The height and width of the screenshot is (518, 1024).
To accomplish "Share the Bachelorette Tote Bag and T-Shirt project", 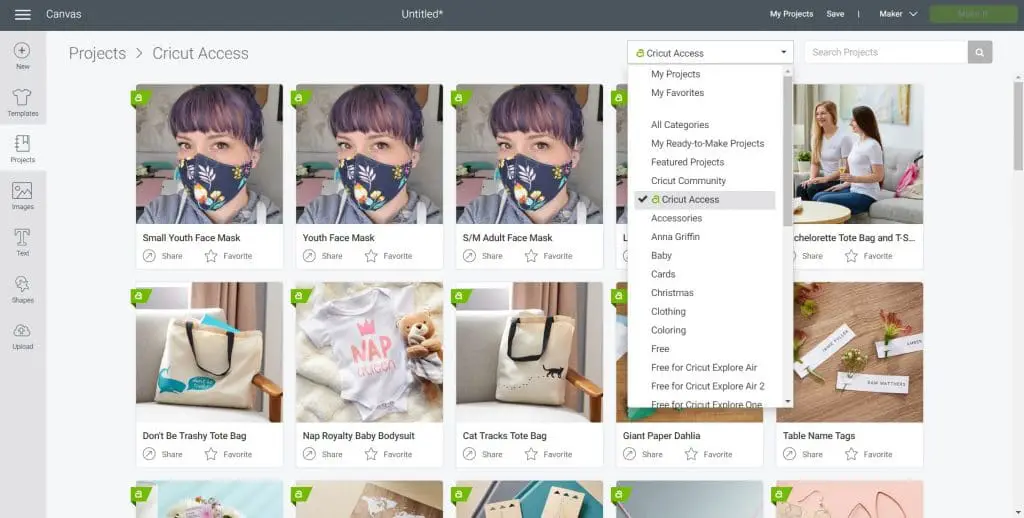I will coord(808,256).
